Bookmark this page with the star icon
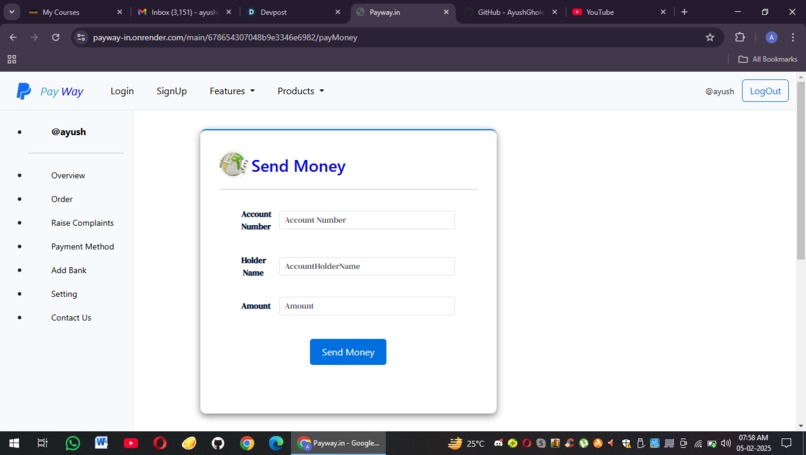806x455 pixels. 710,37
